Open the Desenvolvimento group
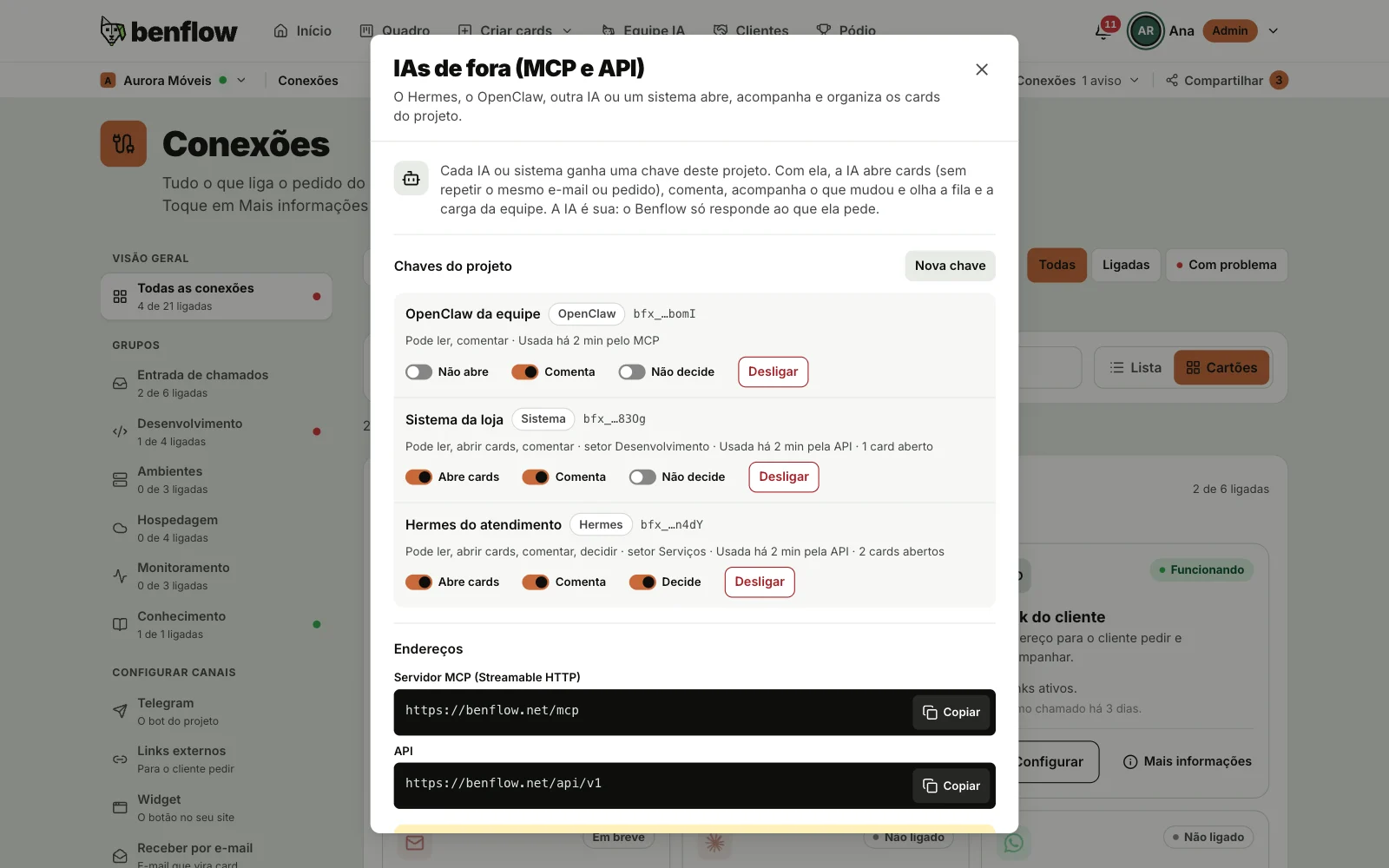 coord(216,431)
